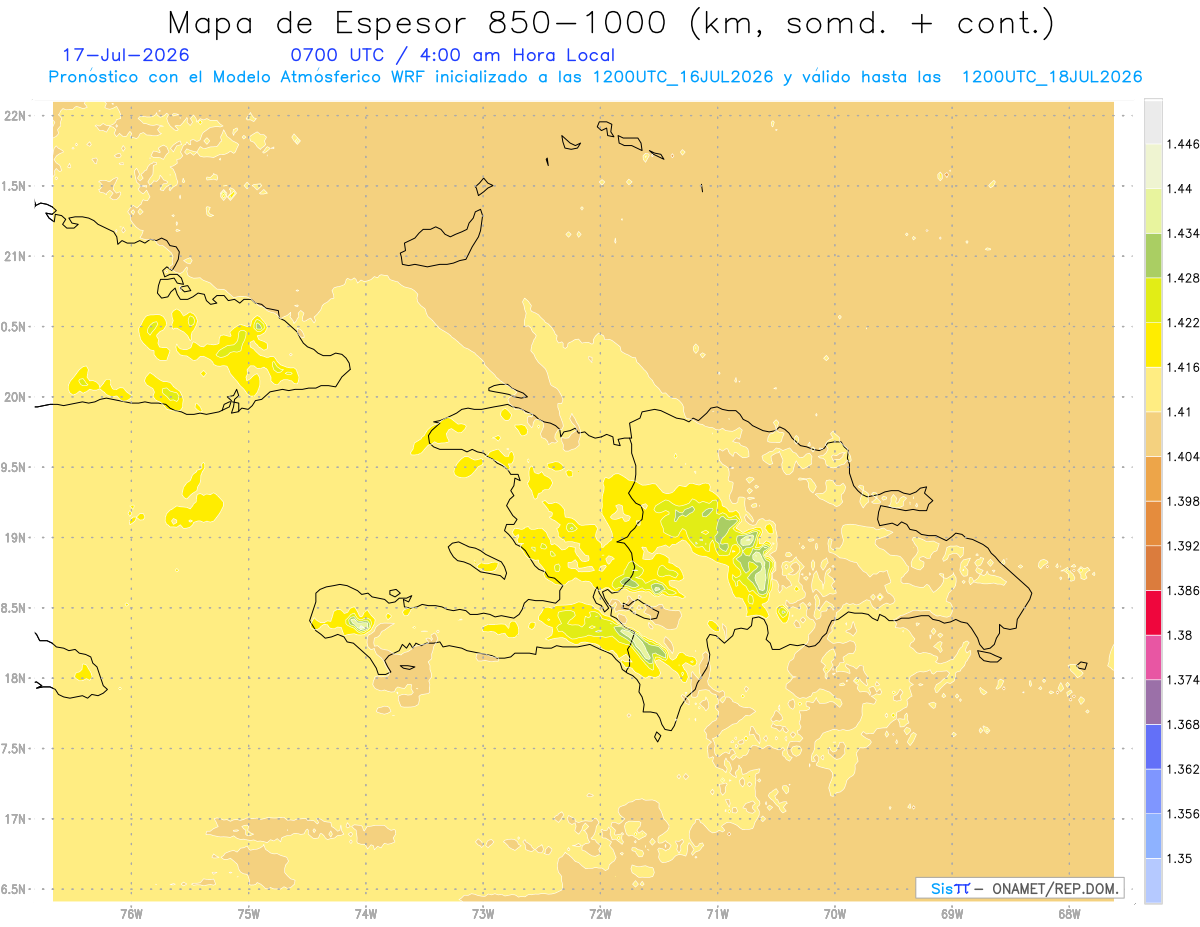Viewport: 1200px width, 927px height.
Task: Click the '71W' longitude label
Action: [x=717, y=913]
